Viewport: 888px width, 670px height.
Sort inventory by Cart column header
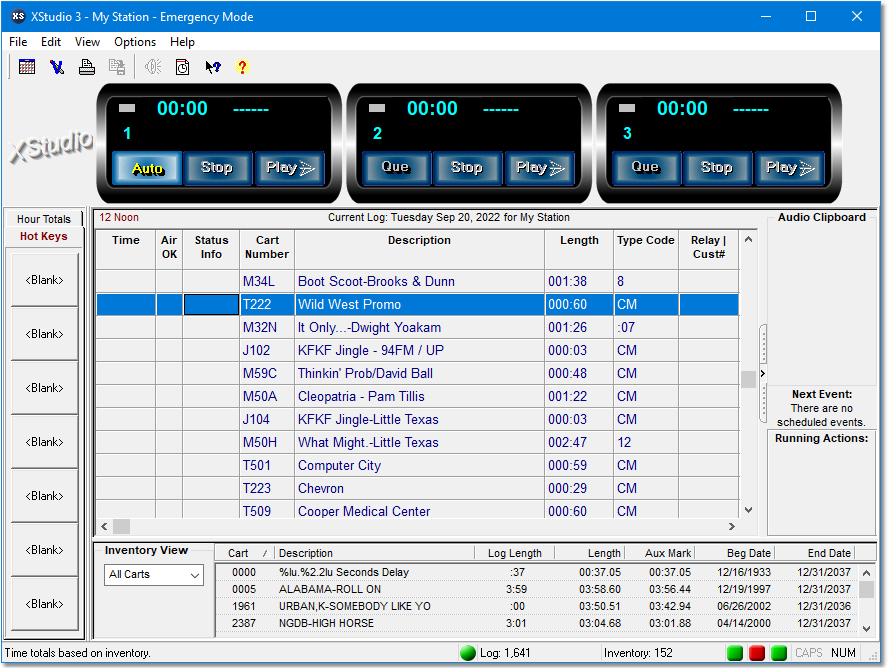tap(245, 553)
